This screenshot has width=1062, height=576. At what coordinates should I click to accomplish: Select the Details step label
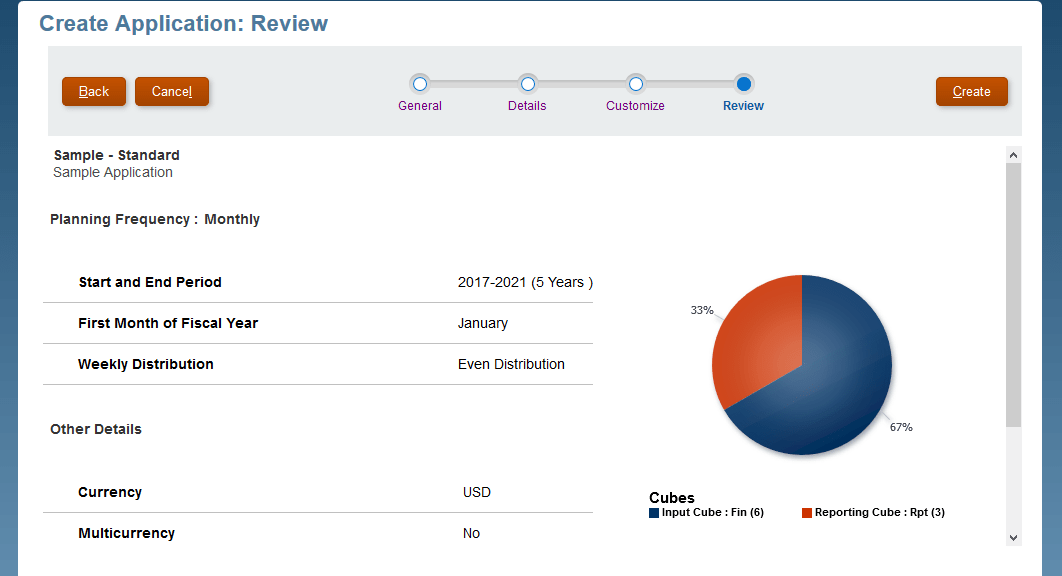coord(527,105)
